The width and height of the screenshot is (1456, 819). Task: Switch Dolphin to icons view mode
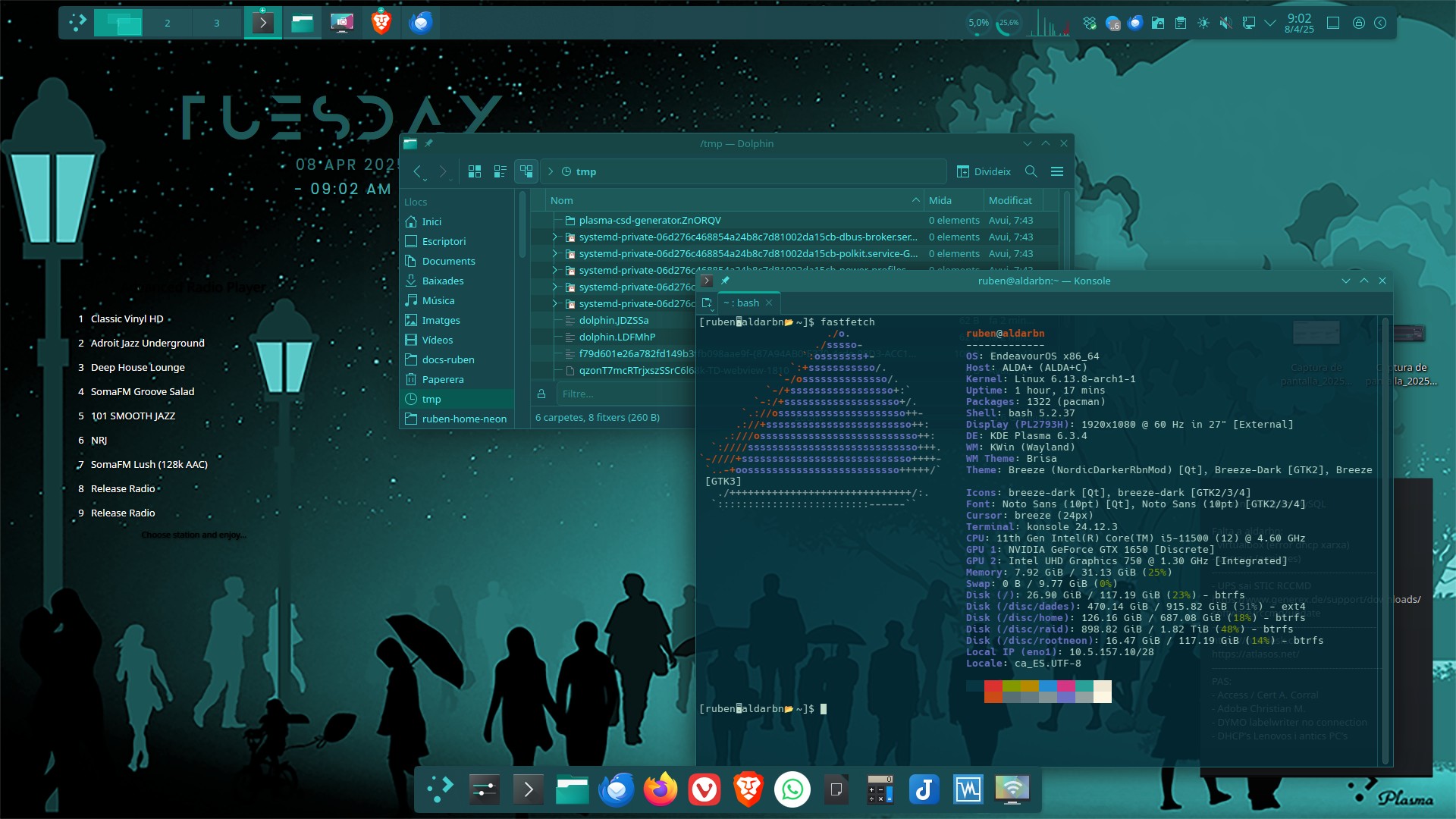pos(475,171)
